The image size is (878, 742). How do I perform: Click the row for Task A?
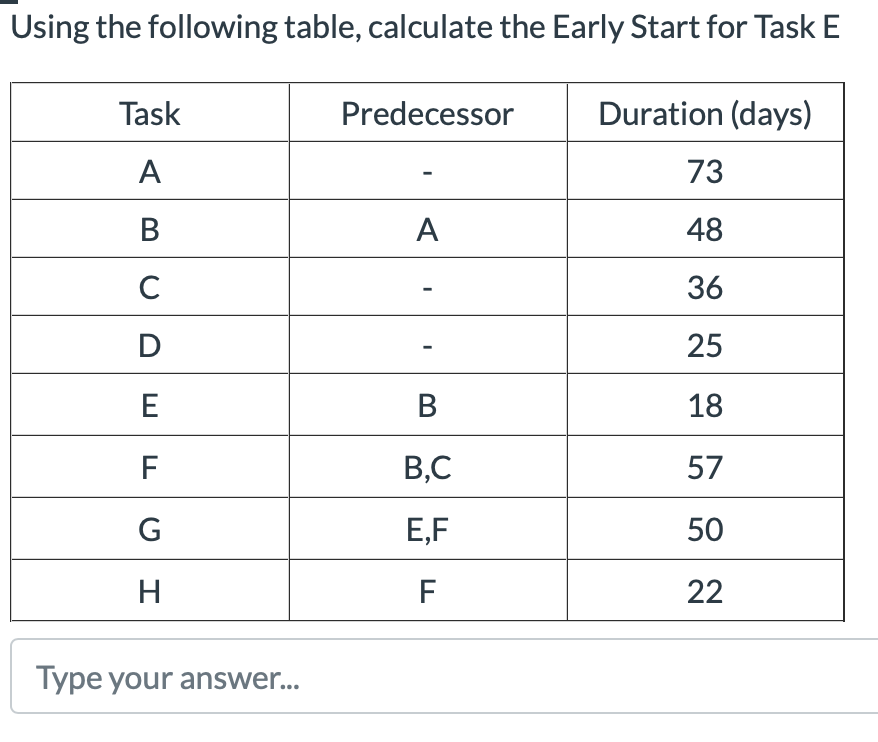point(149,170)
